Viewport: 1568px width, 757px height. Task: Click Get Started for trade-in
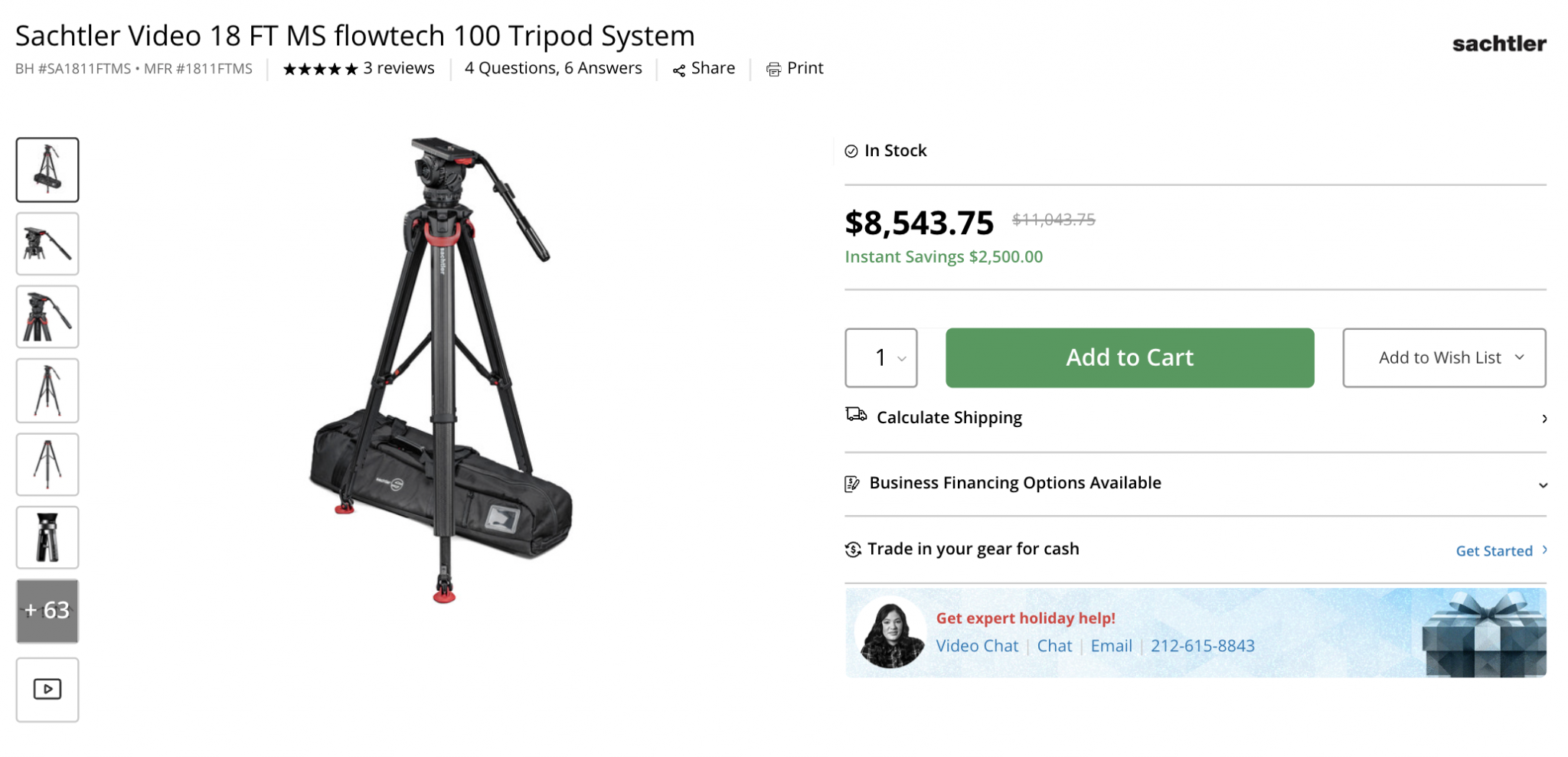point(1494,550)
